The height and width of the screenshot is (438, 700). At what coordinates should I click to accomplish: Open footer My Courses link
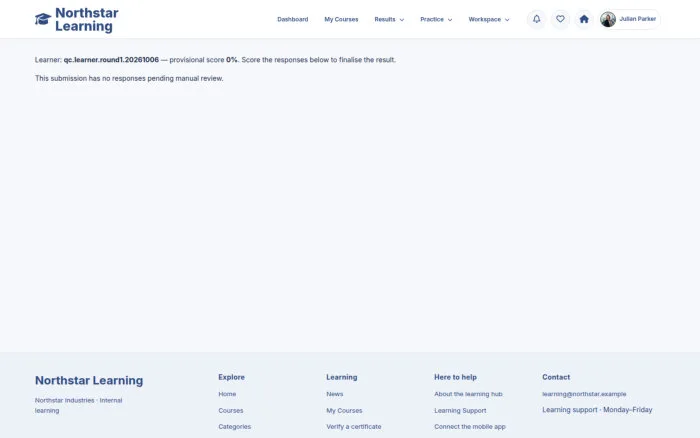344,410
